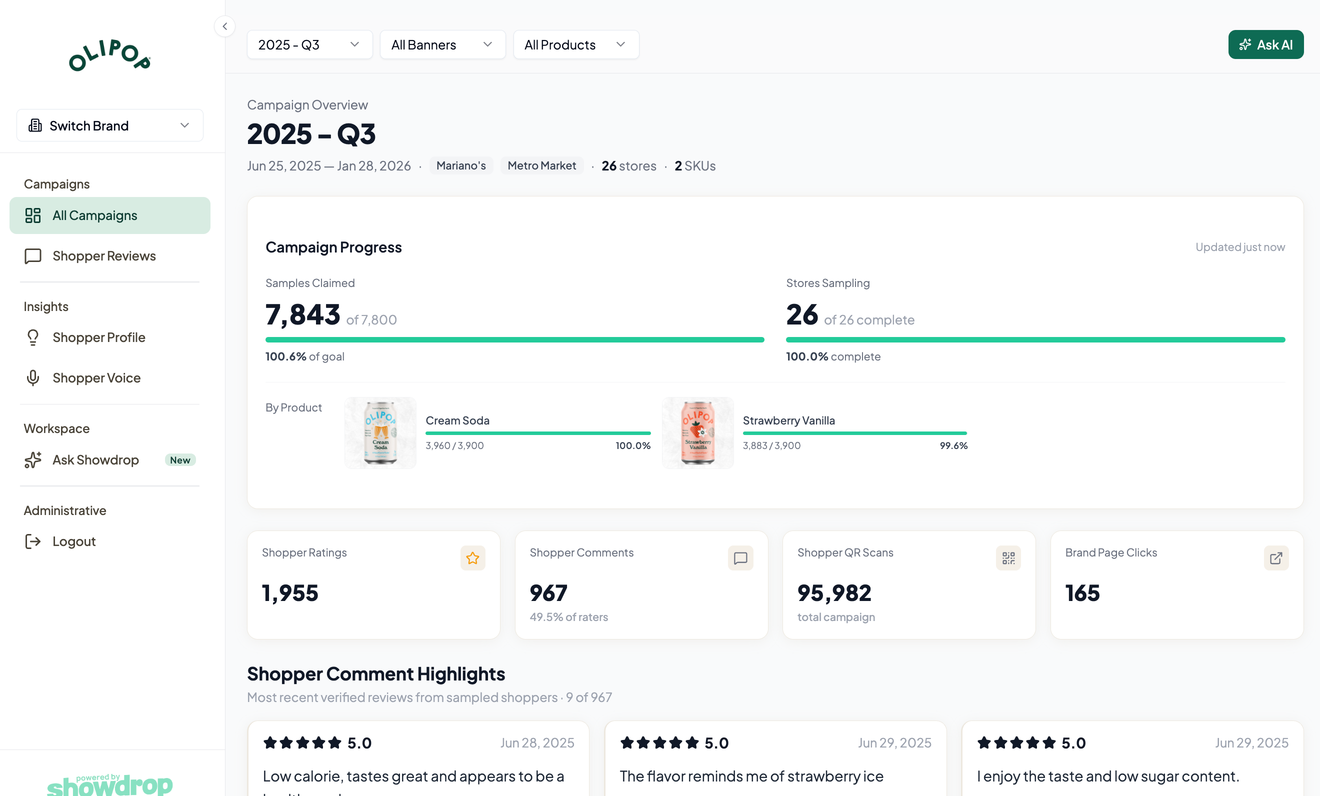Click the '3,960 / 3,900' Cream Soda count
The height and width of the screenshot is (796, 1320).
(x=455, y=446)
